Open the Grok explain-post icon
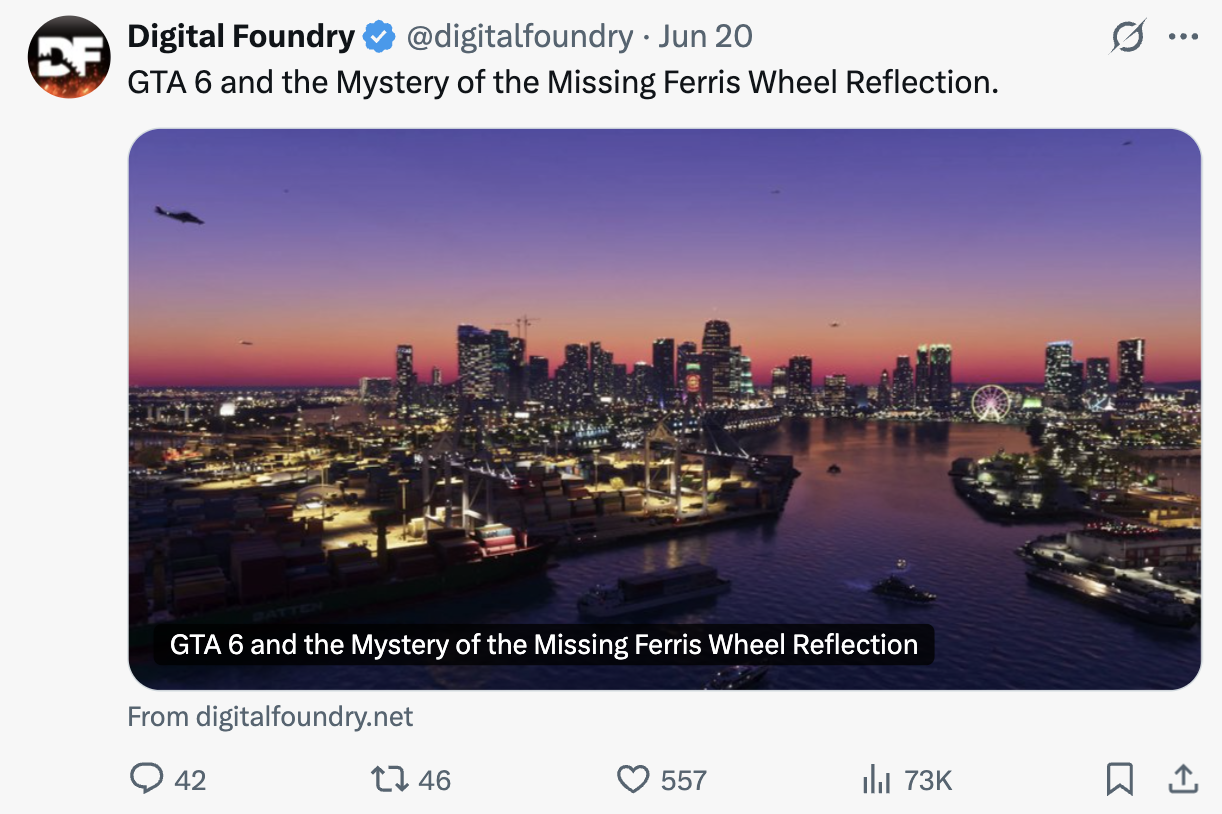 pos(1127,38)
